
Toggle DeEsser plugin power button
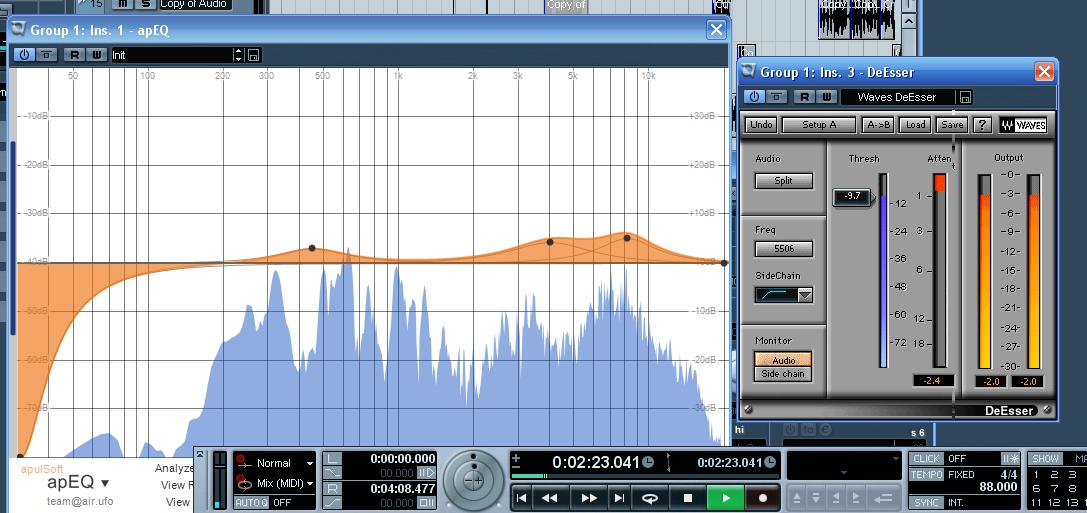(754, 97)
